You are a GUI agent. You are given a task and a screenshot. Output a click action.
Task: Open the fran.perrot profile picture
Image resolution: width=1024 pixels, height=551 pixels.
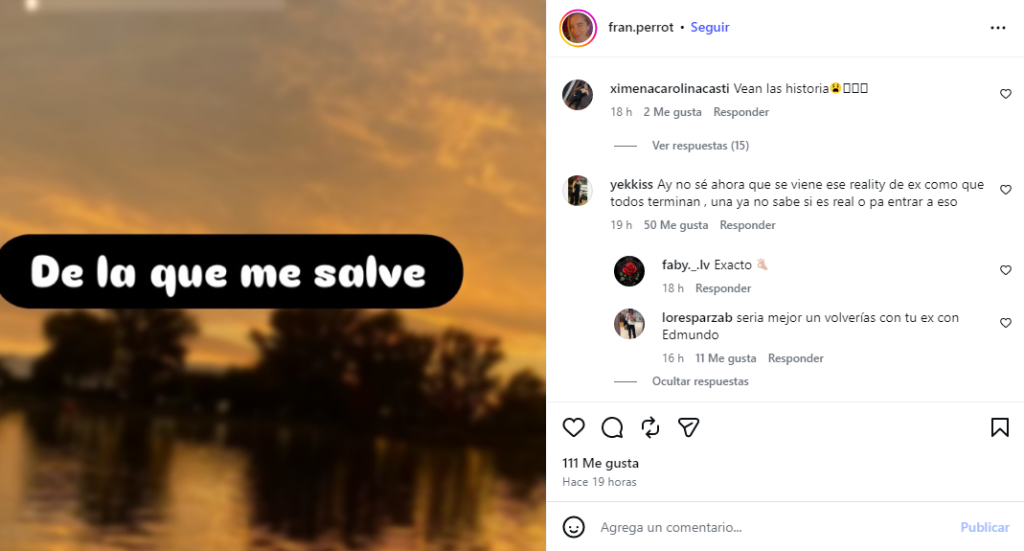pyautogui.click(x=578, y=28)
